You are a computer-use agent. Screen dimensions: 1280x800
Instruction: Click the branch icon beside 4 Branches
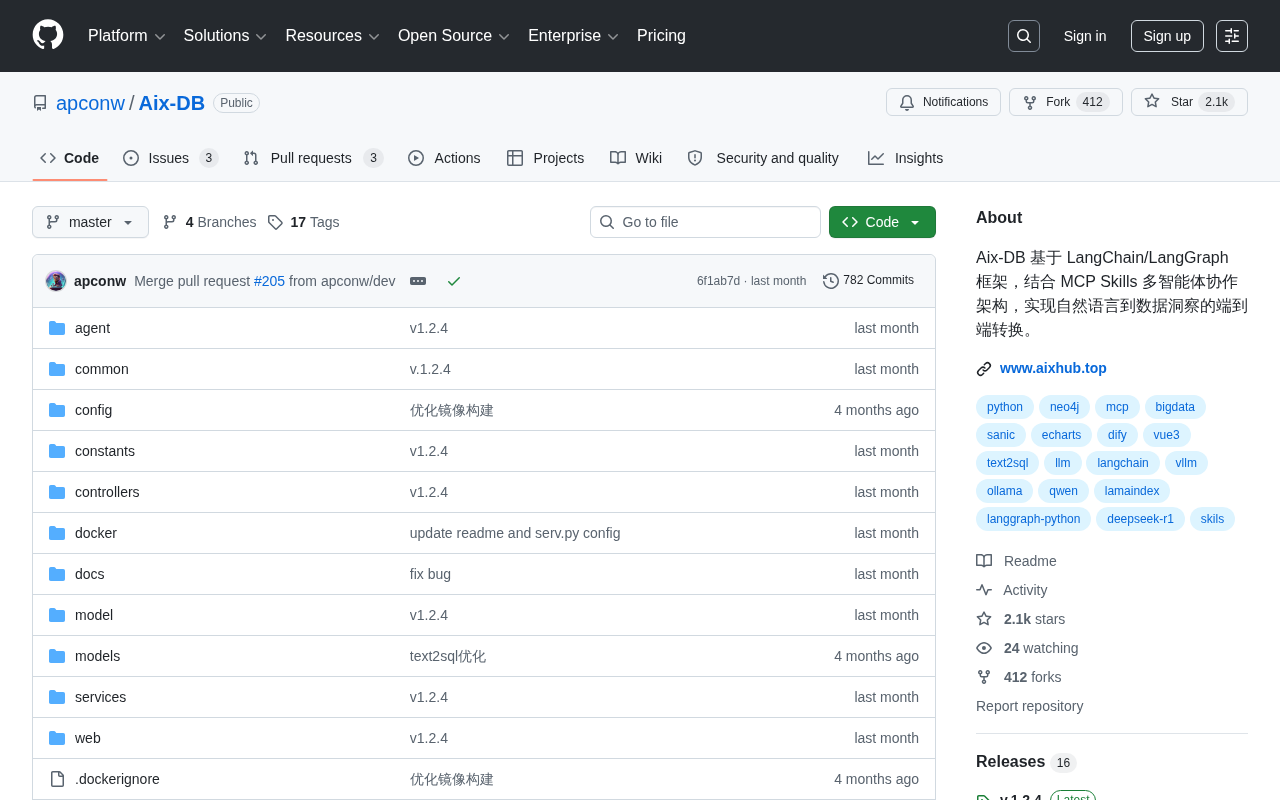click(x=170, y=222)
